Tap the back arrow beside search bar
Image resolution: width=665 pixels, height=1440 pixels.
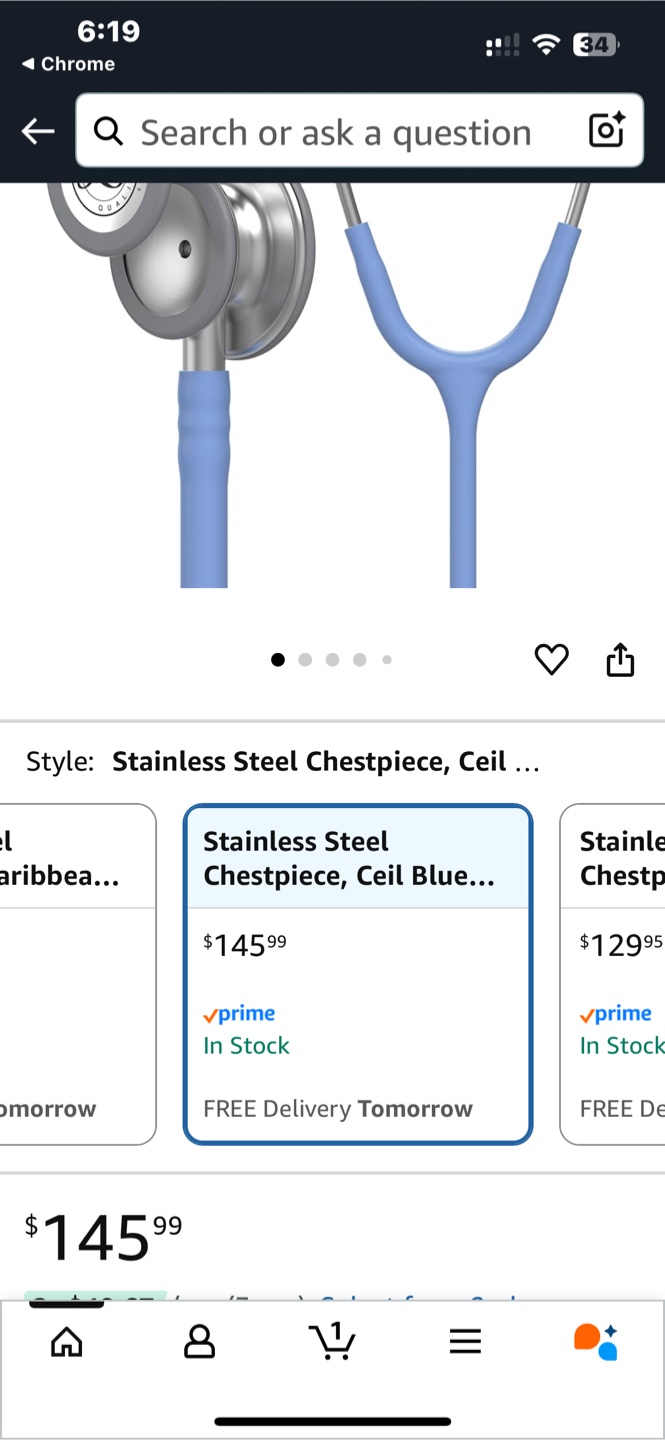pyautogui.click(x=38, y=131)
